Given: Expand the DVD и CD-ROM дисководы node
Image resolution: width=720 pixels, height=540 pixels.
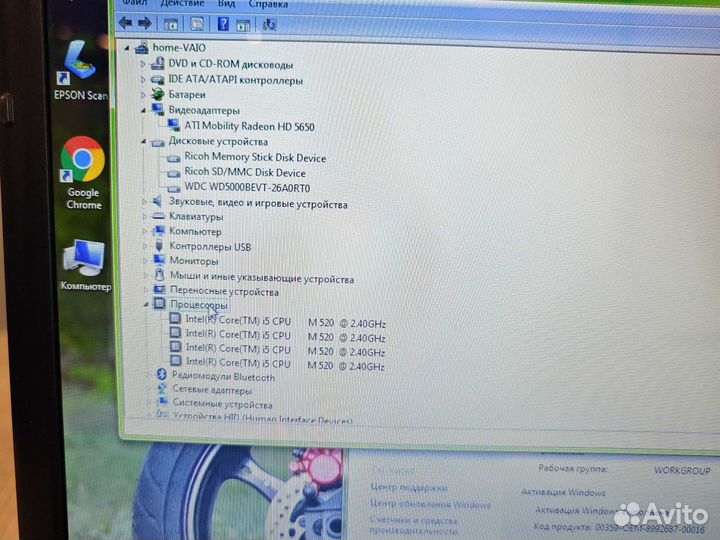Looking at the screenshot, I should [x=143, y=65].
